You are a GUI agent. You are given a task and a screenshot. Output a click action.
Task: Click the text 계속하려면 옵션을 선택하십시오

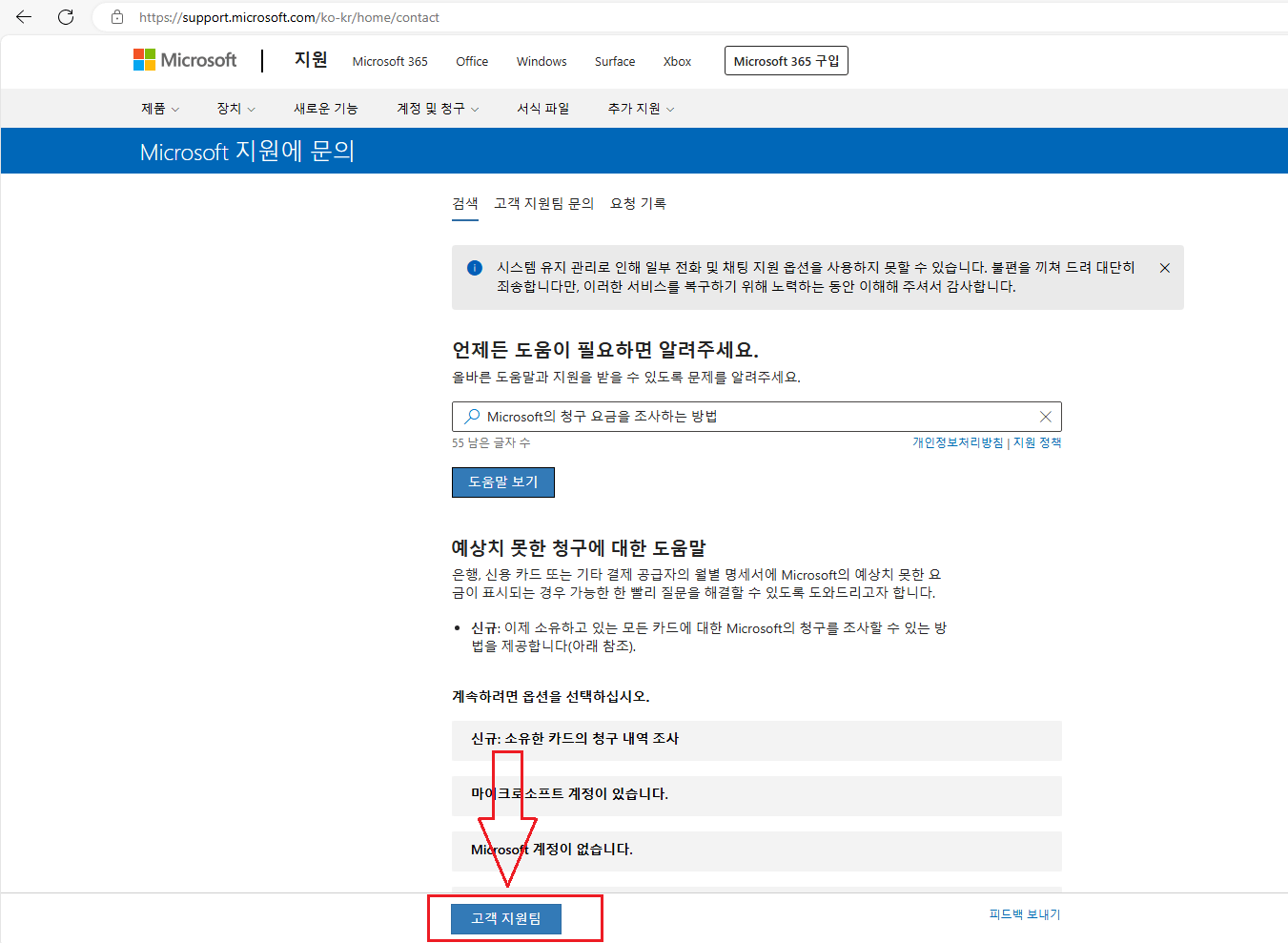coord(551,697)
